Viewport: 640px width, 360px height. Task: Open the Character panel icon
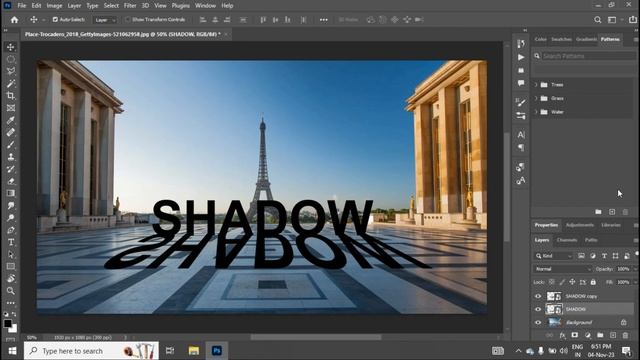521,135
